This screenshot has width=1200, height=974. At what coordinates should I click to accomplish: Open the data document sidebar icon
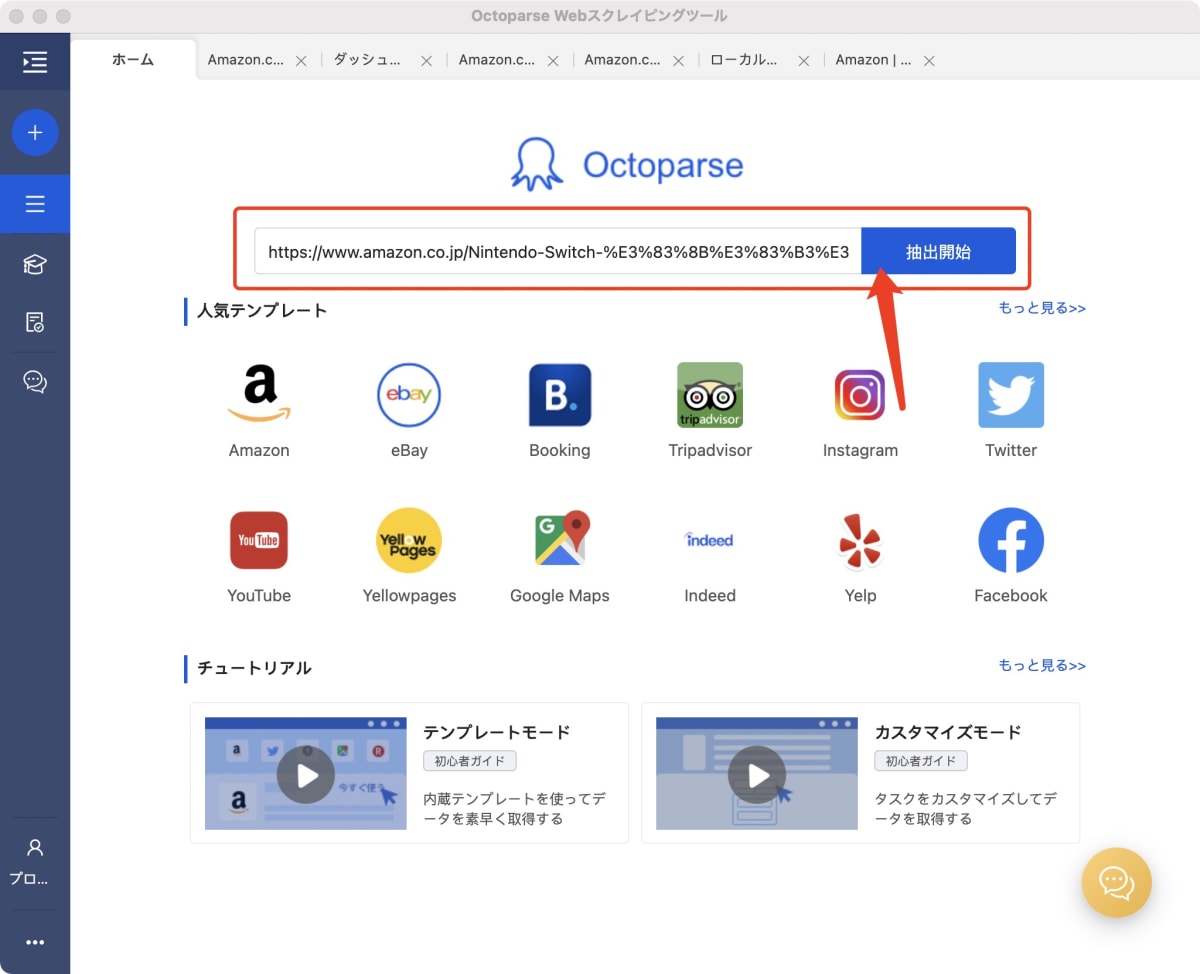tap(35, 322)
